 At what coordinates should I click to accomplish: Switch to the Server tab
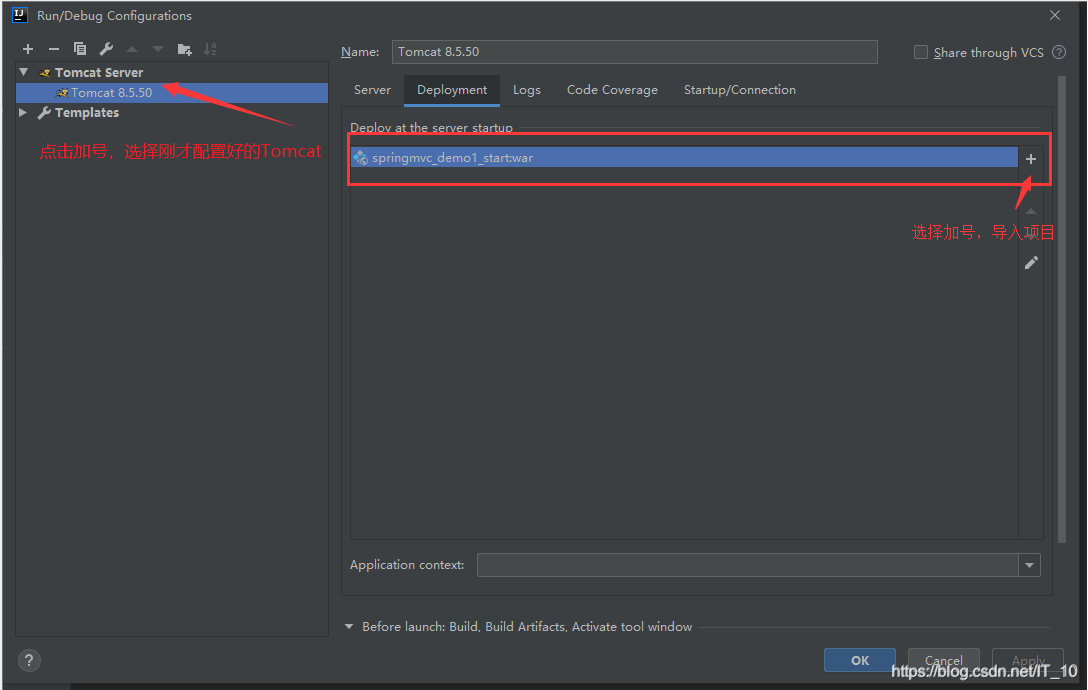coord(373,90)
